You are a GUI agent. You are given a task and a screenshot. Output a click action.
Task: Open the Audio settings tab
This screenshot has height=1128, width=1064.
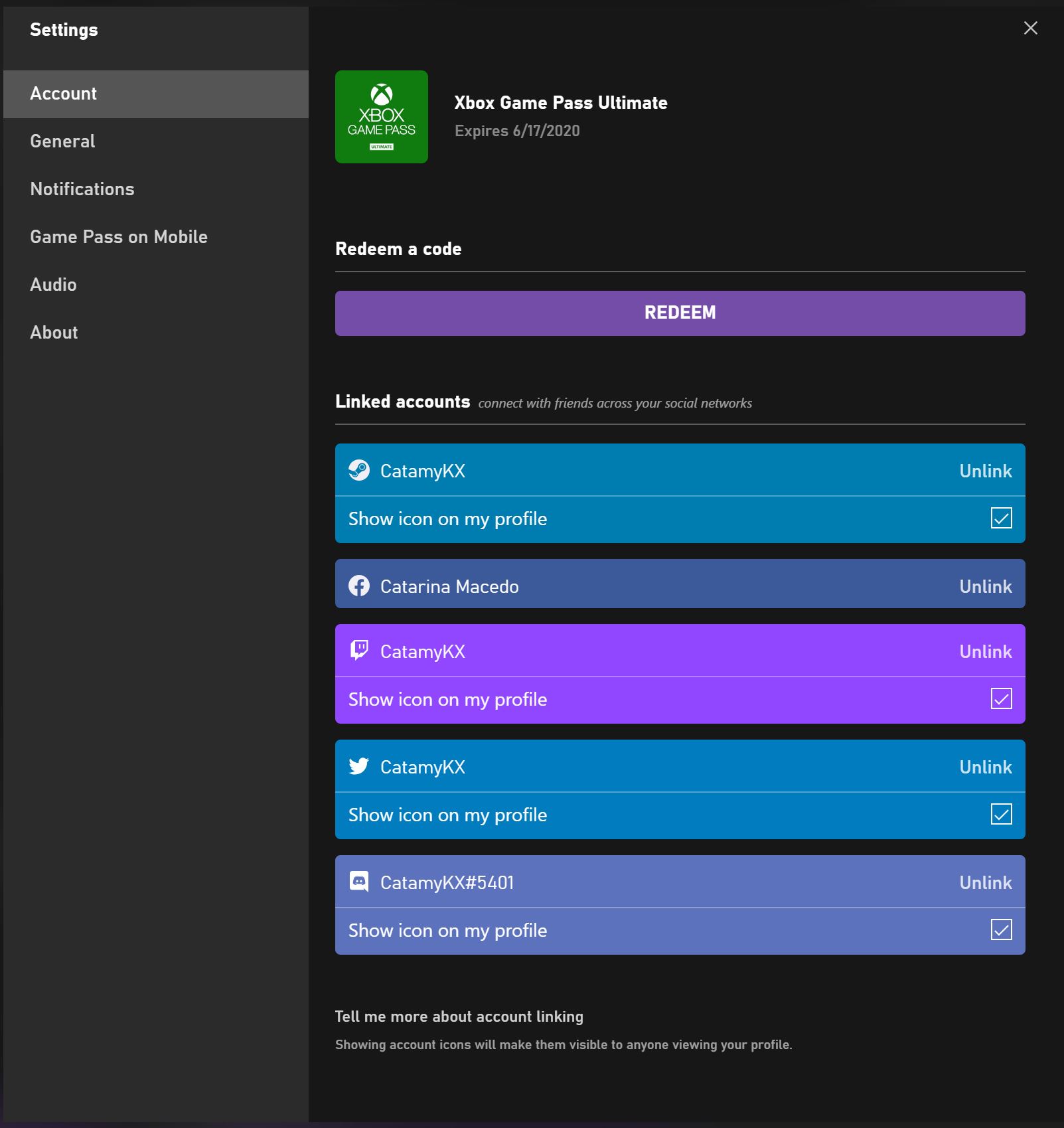tap(156, 285)
